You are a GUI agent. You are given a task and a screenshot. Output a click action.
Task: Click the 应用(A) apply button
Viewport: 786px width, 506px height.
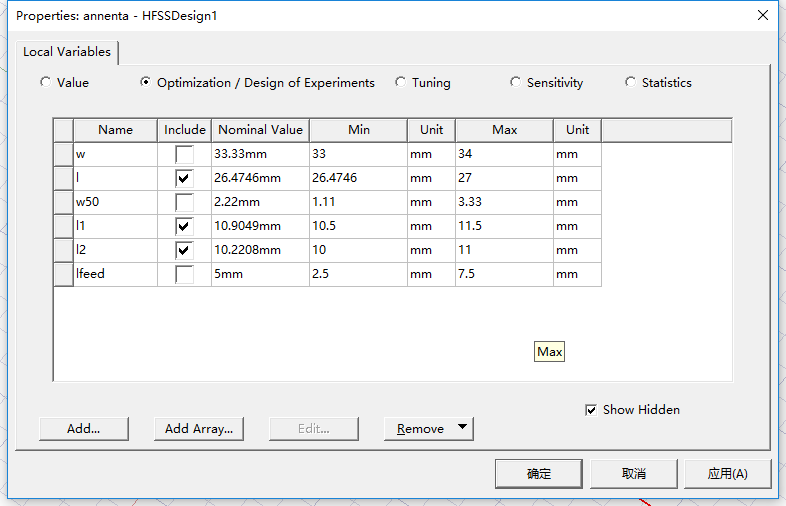point(727,474)
